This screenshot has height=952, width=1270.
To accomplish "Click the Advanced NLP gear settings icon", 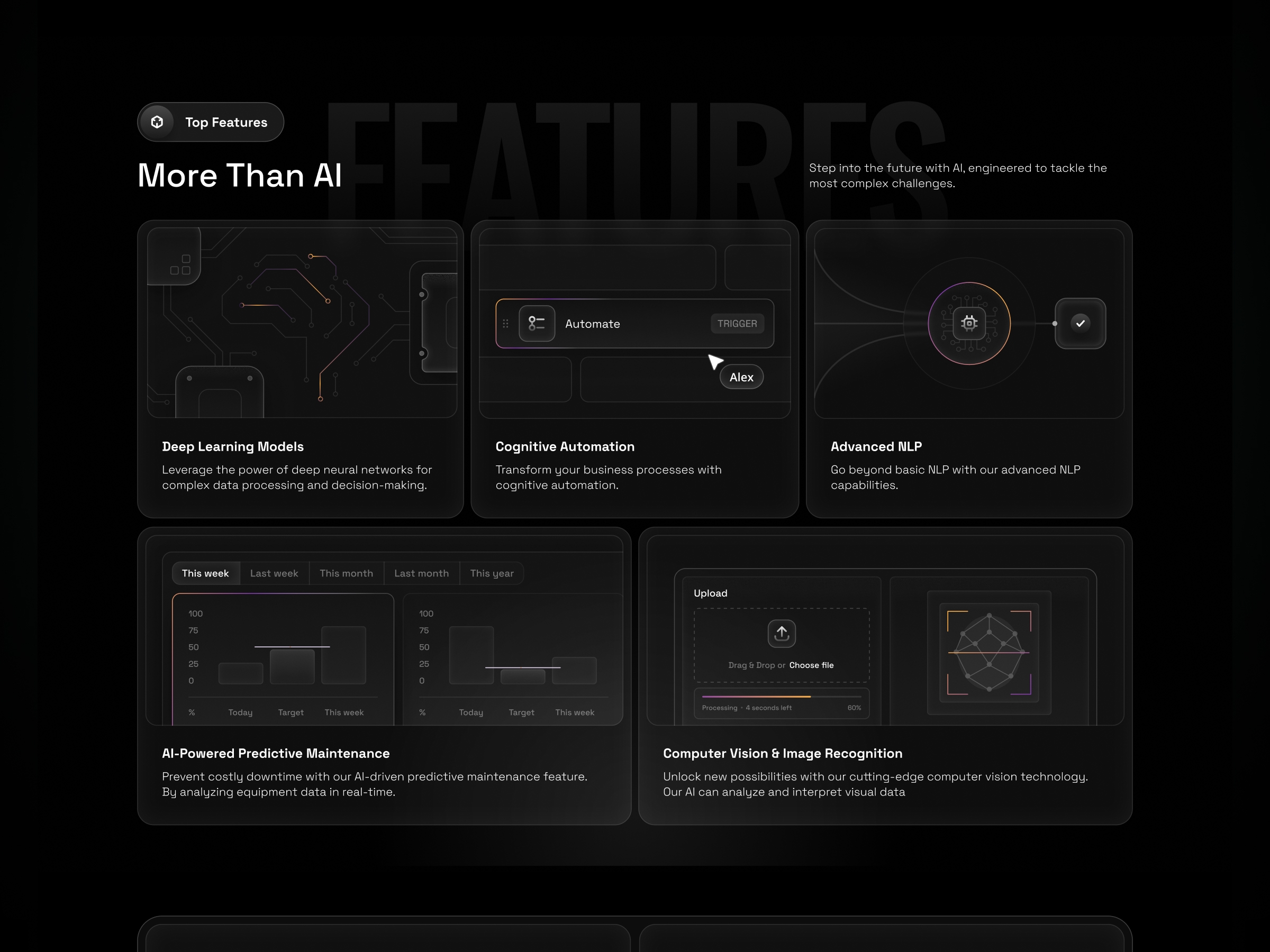I will point(969,322).
